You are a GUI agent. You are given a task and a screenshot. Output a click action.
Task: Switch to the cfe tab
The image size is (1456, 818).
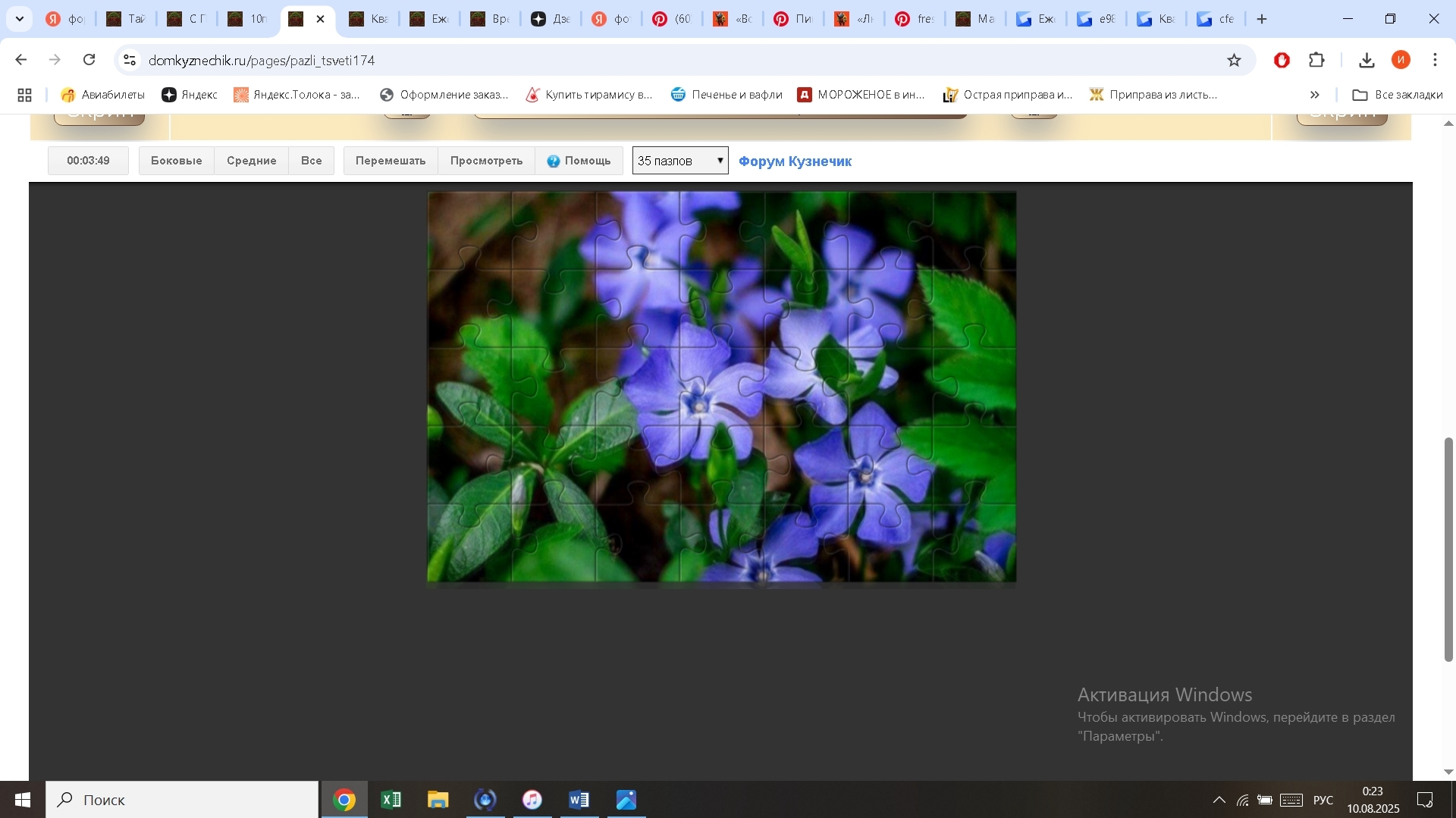(x=1216, y=19)
